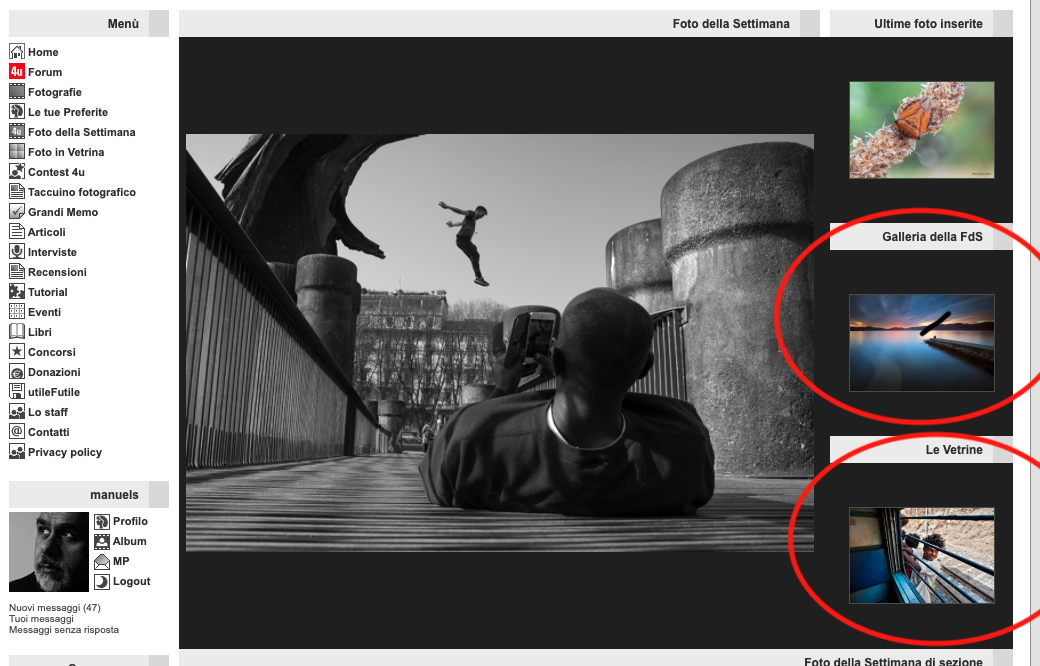1040x666 pixels.
Task: Select Taccuino fotografico in the menu
Action: [x=81, y=192]
